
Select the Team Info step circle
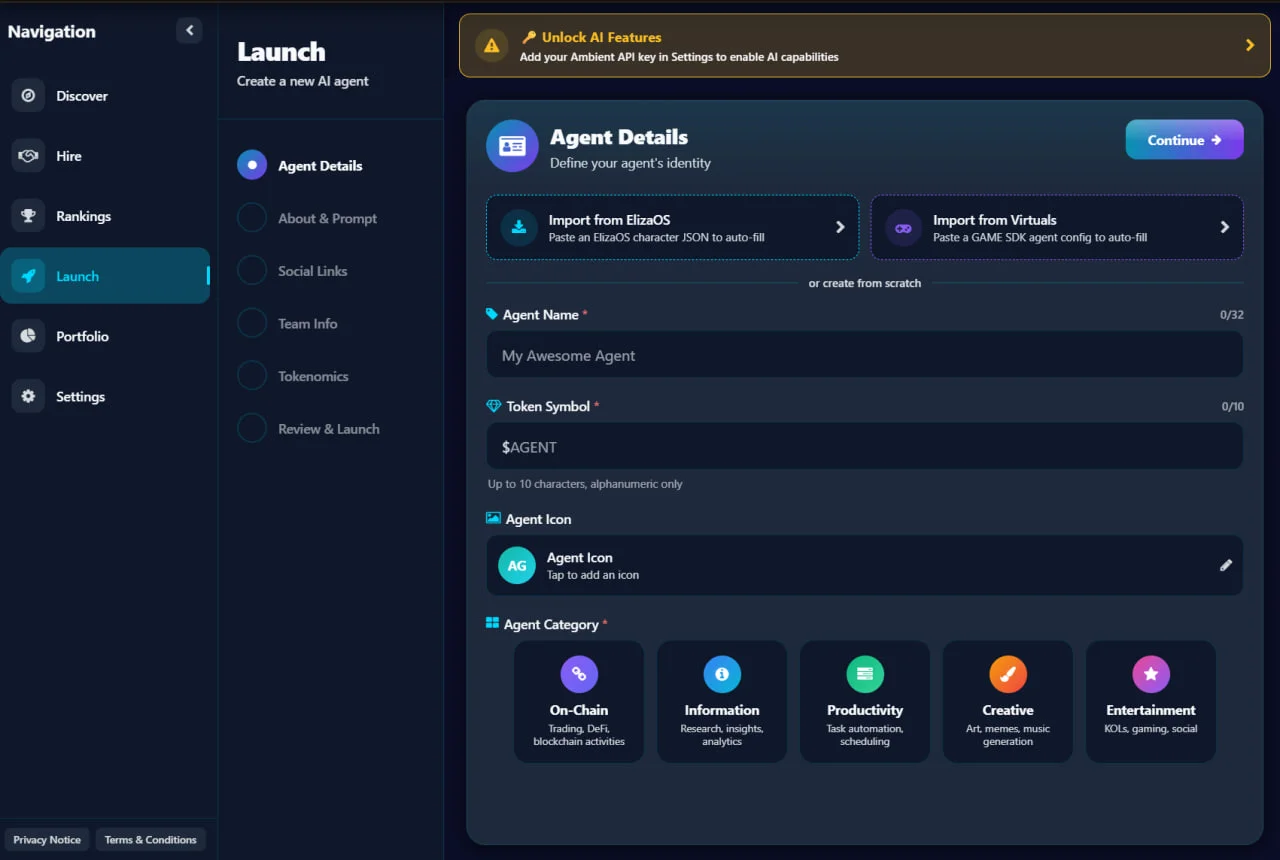click(252, 323)
